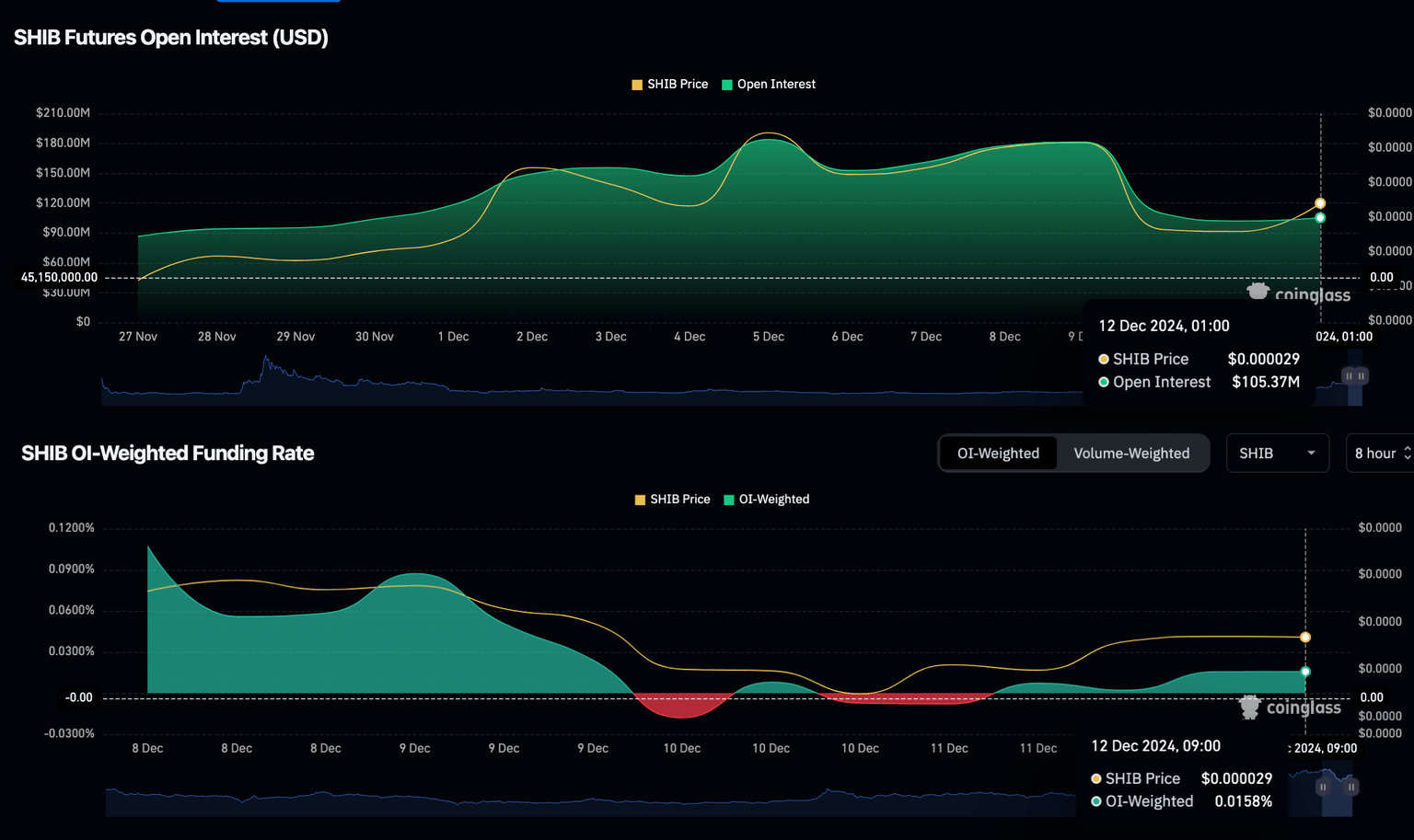Toggle Open Interest series in the legend
Screen dimensions: 1414x840
[x=769, y=85]
